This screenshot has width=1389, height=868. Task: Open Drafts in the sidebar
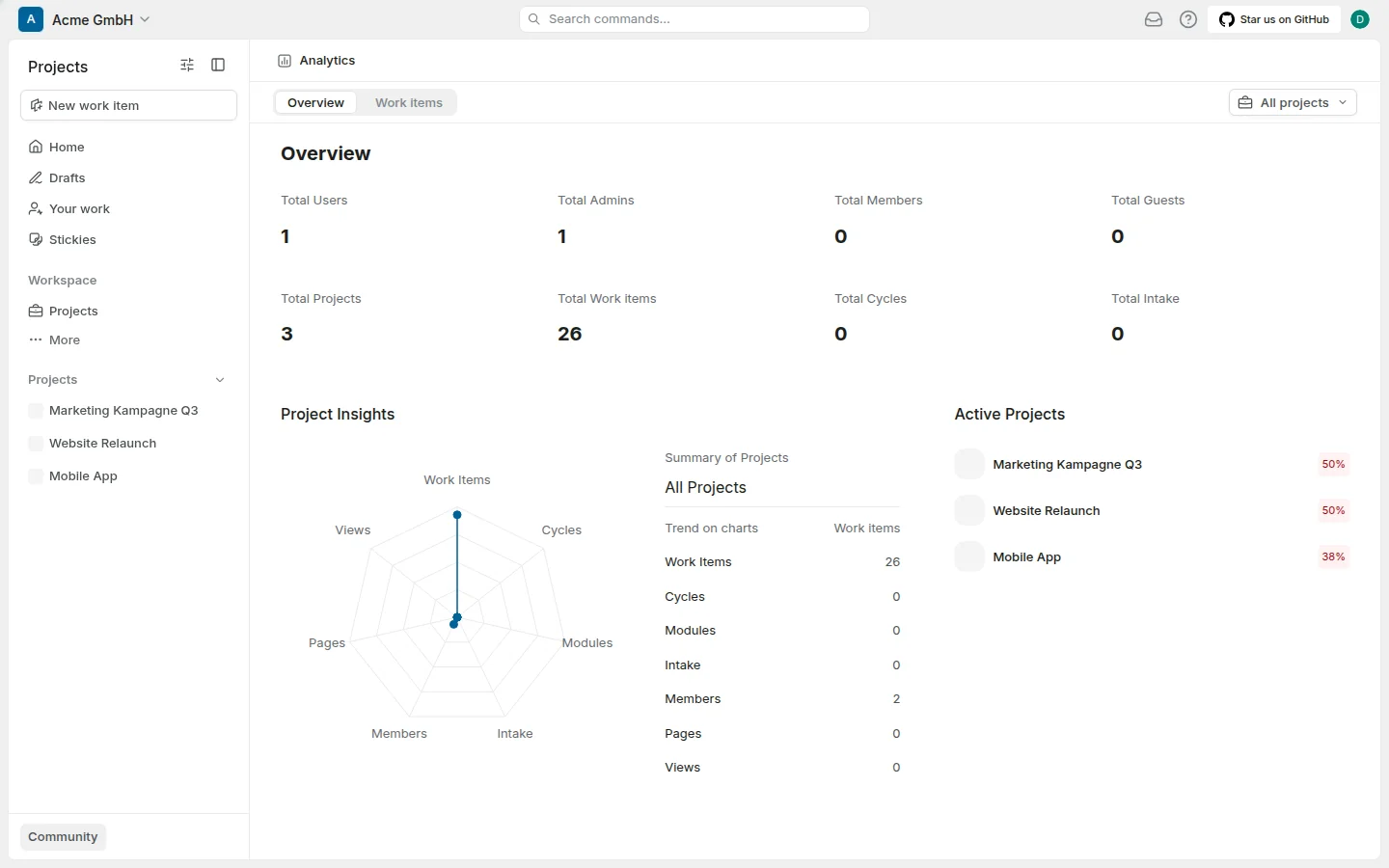128,177
